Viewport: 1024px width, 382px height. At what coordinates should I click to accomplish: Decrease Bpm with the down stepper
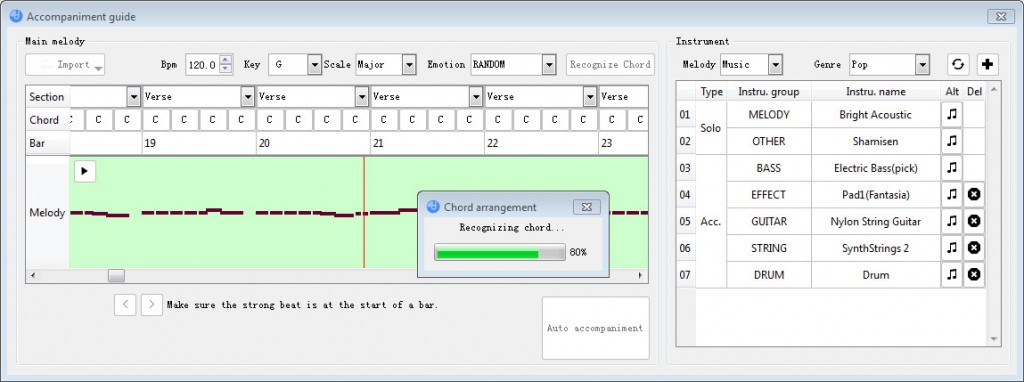coord(226,69)
